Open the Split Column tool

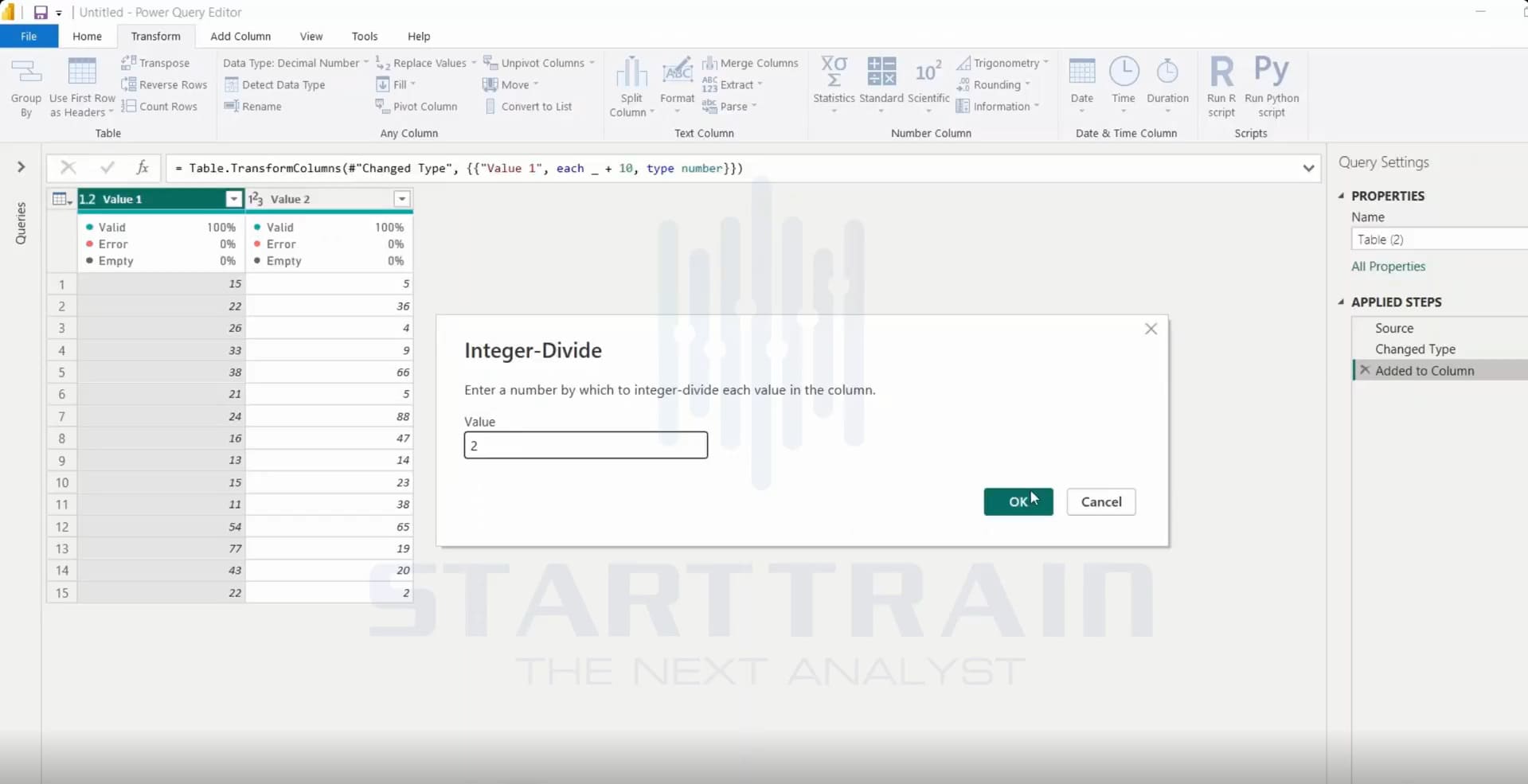coord(631,88)
